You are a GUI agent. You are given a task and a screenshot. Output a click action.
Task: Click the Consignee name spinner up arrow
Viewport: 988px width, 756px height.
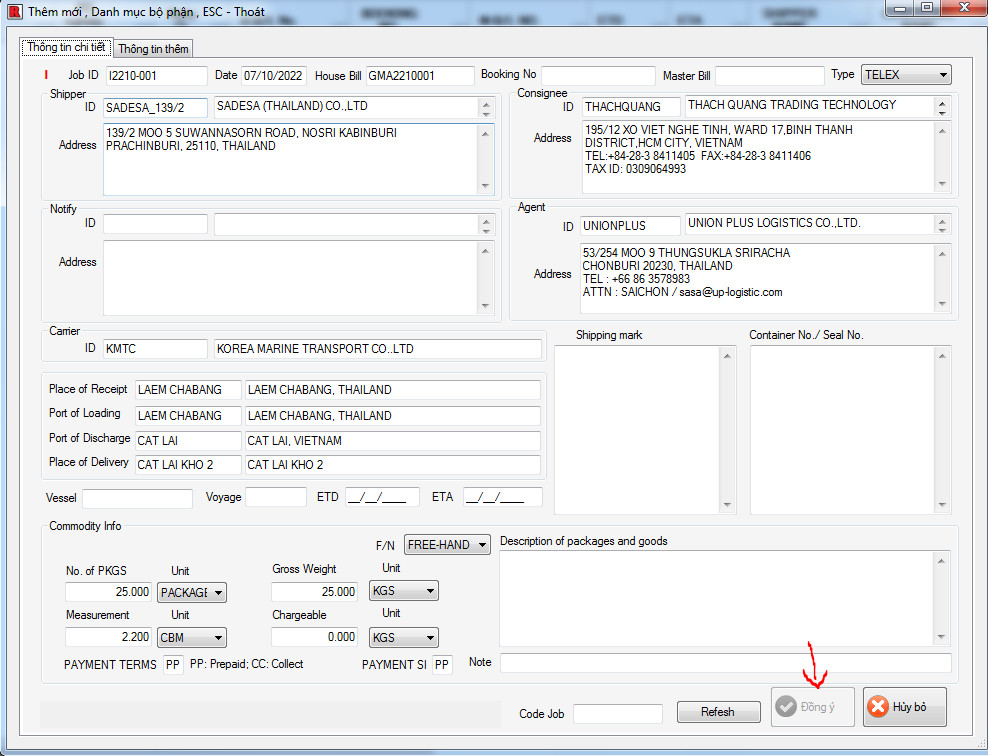942,102
